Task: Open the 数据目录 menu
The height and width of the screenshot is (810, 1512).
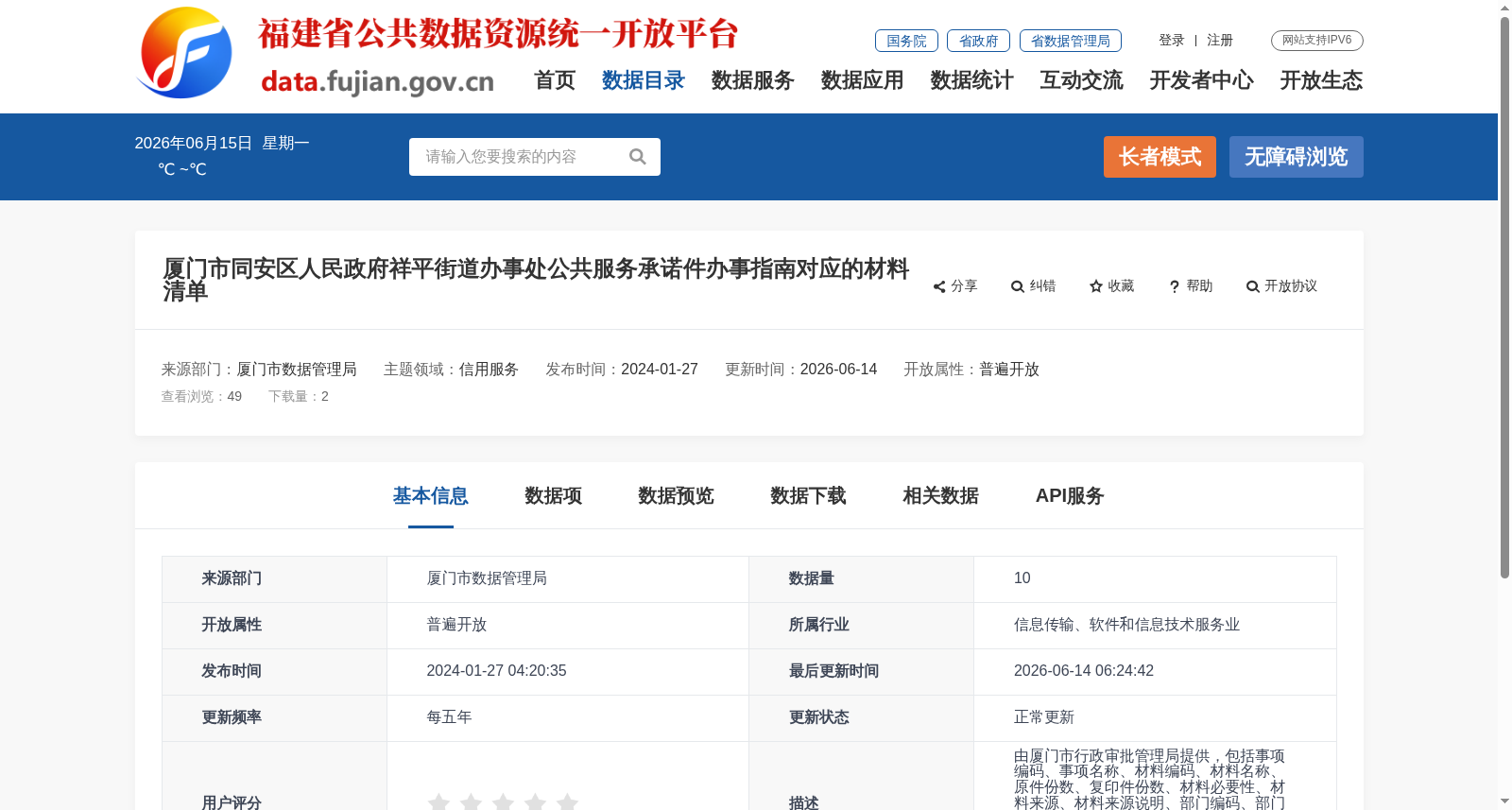Action: click(x=644, y=80)
